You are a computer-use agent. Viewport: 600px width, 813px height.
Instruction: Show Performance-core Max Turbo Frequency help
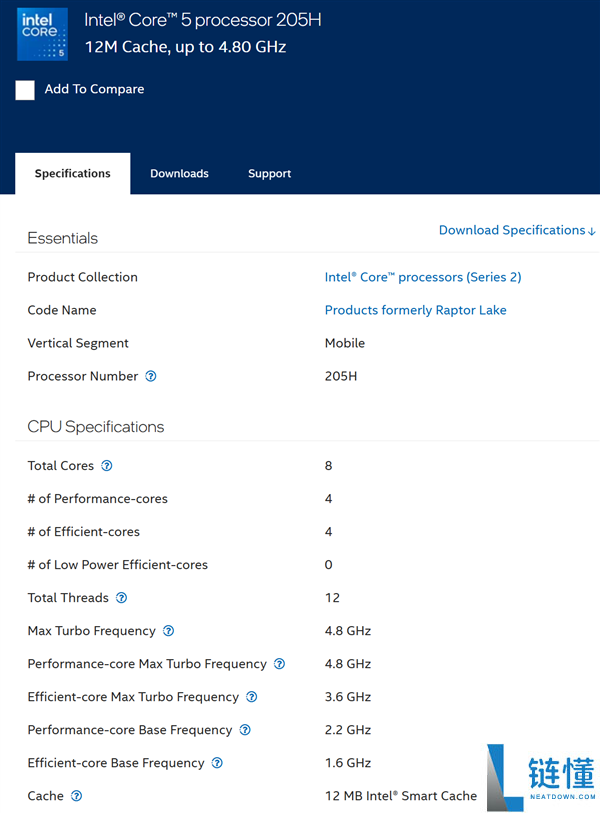(x=279, y=664)
